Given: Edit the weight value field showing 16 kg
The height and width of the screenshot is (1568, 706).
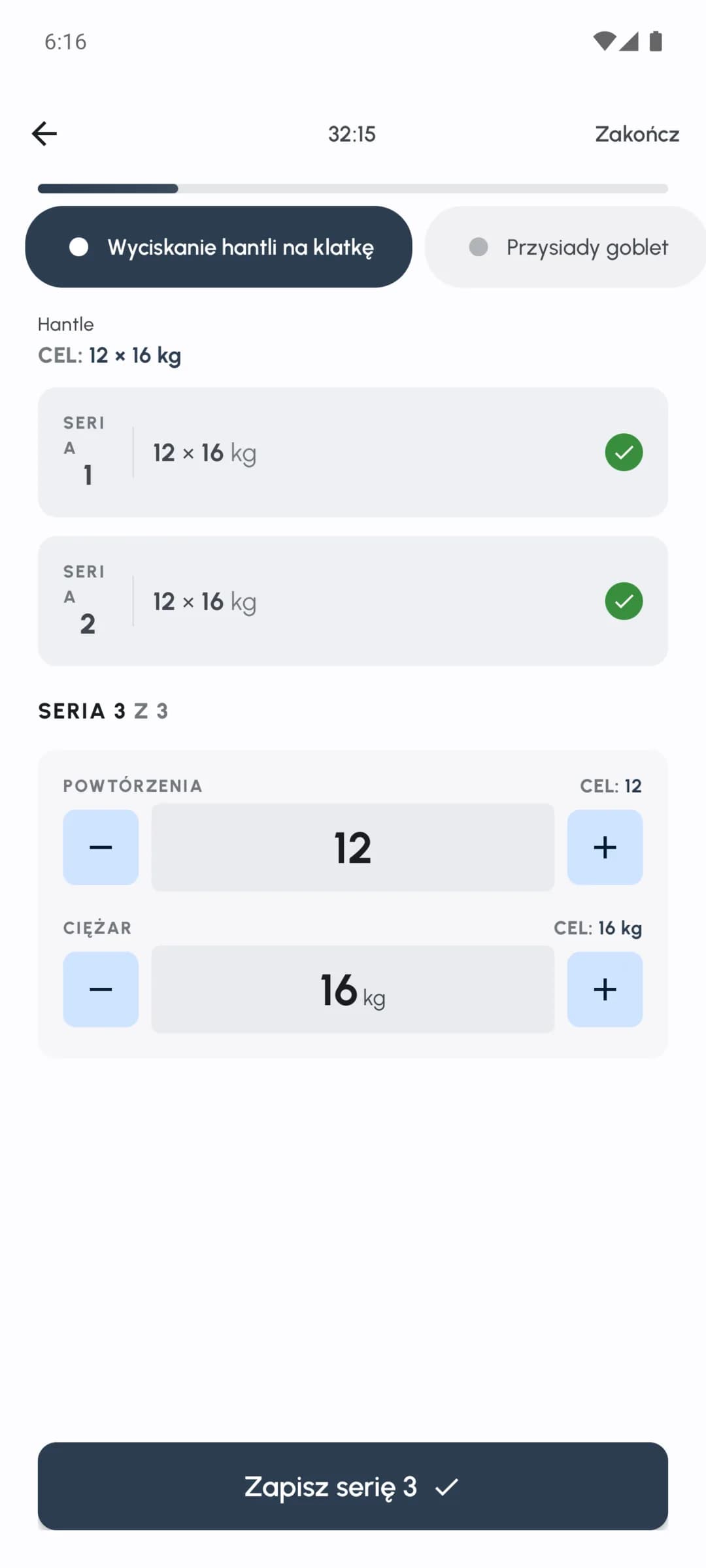Looking at the screenshot, I should (353, 989).
